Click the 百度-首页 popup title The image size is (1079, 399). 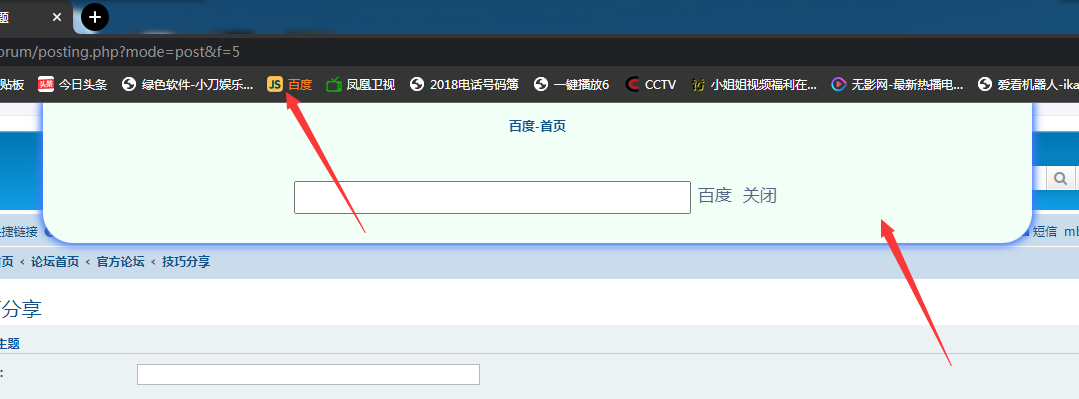(537, 127)
